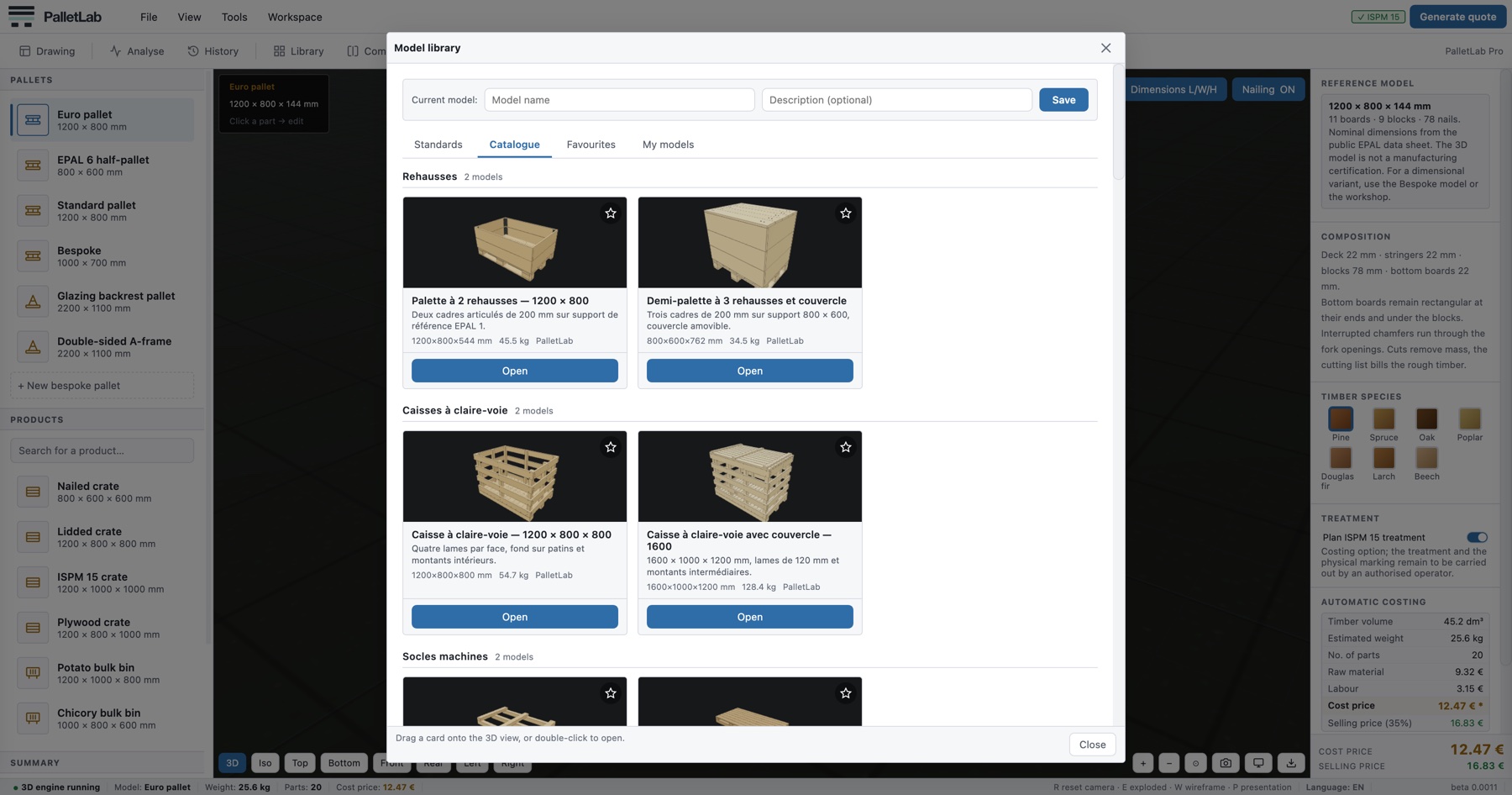Open the My models tab
Screen dimensions: 1512x795
click(669, 145)
